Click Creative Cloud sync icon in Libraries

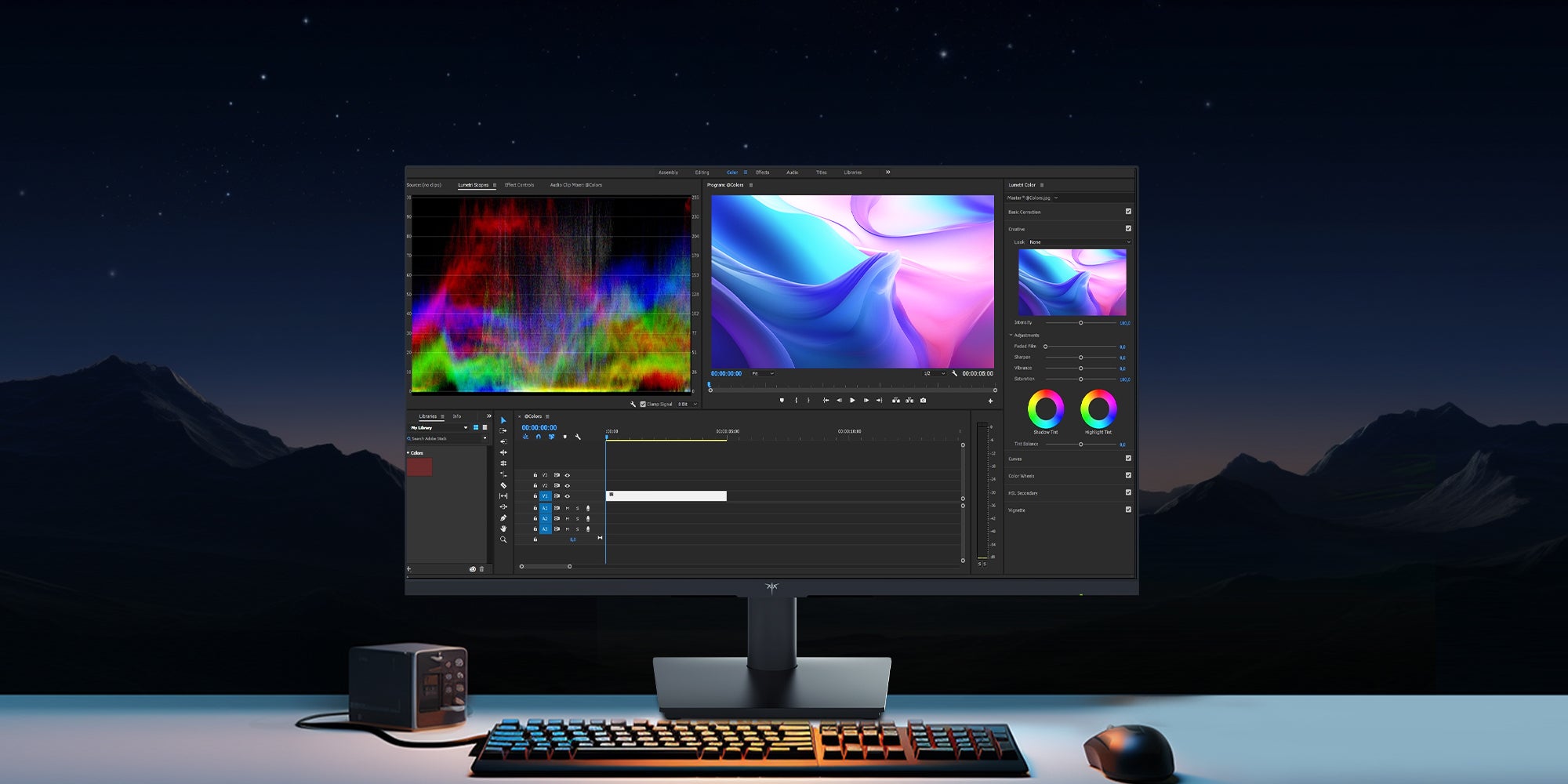pyautogui.click(x=472, y=569)
